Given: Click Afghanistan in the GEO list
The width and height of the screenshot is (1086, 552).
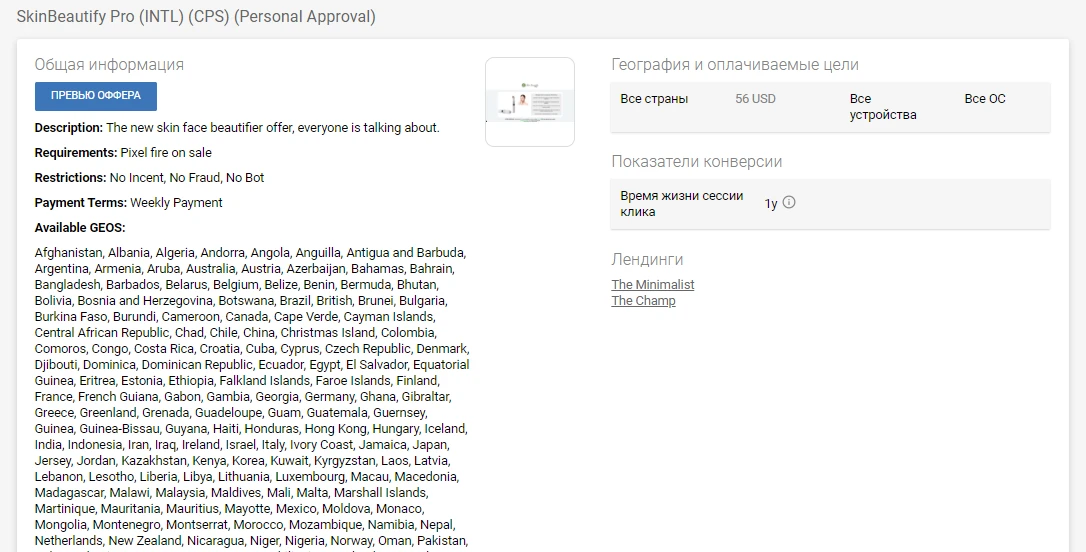Looking at the screenshot, I should tap(68, 253).
